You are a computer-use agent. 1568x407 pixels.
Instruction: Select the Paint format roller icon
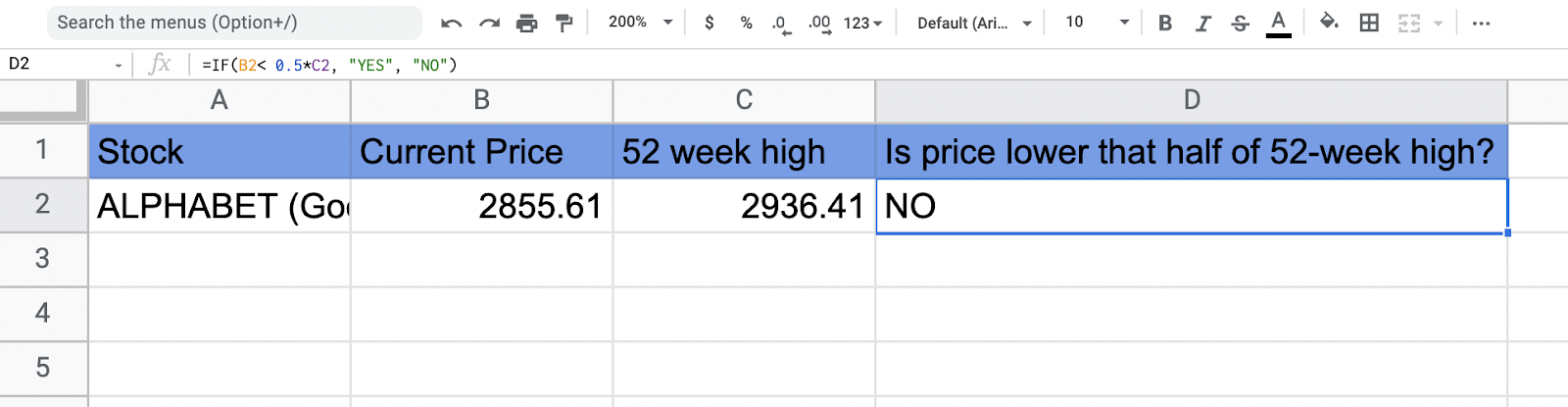click(564, 24)
